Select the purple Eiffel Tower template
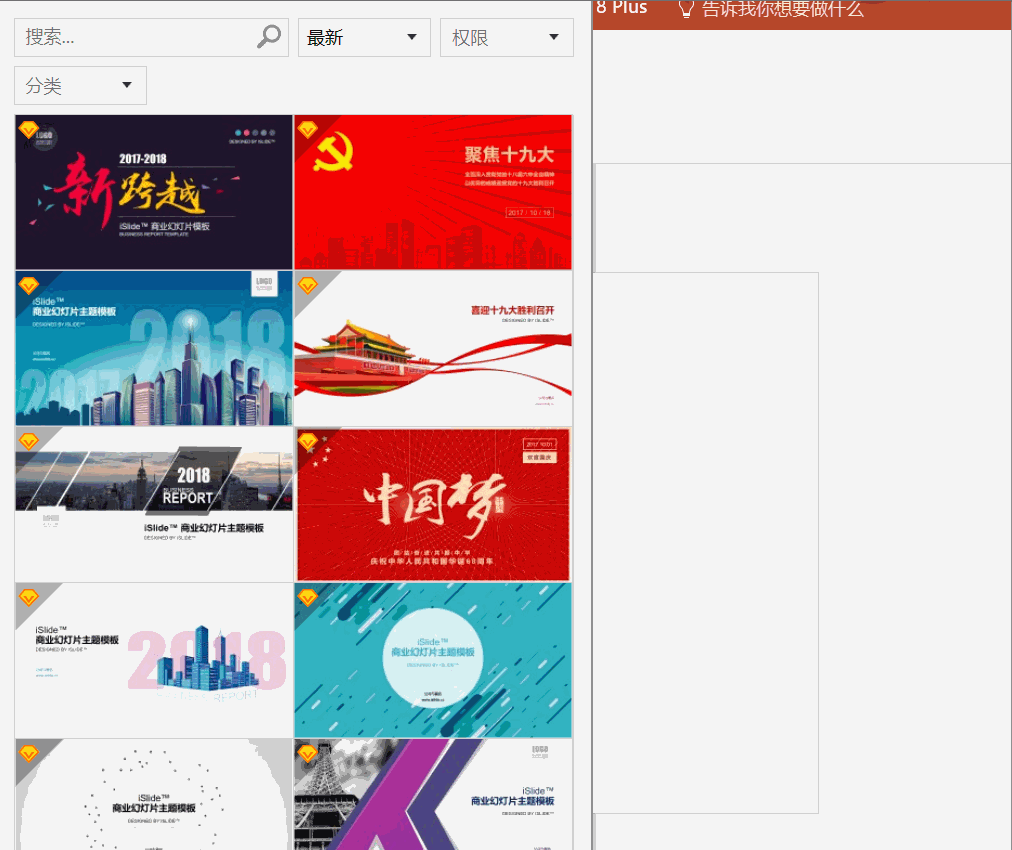This screenshot has width=1012, height=850. point(433,794)
